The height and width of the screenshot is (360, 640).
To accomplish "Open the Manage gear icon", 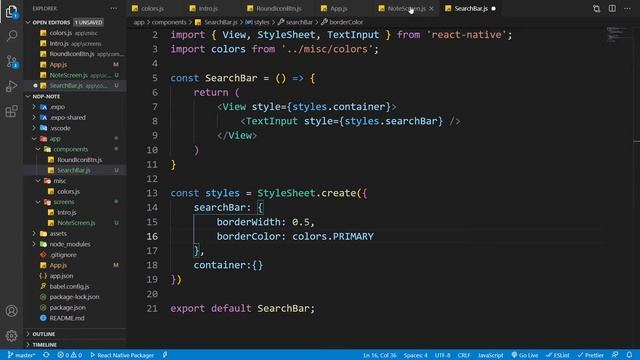I will tap(11, 336).
